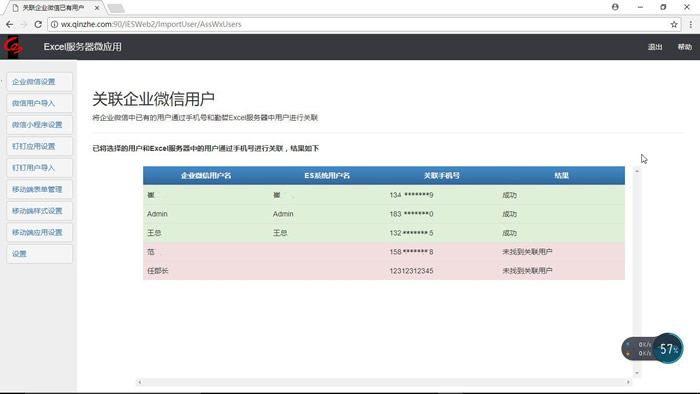
Task: Click the horizontal scrollbar left arrow
Action: (x=140, y=382)
